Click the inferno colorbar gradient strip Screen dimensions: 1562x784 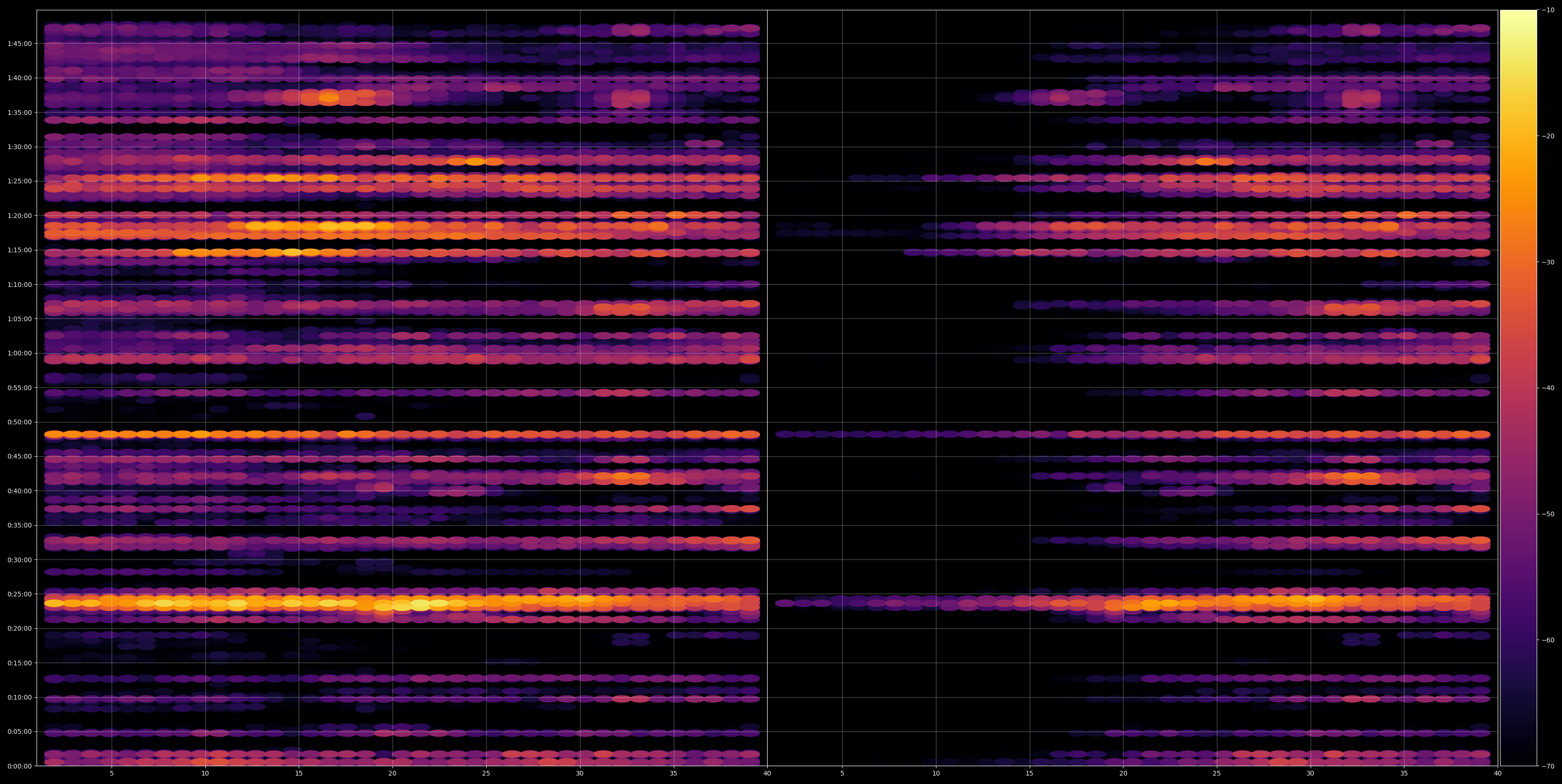(x=1518, y=388)
